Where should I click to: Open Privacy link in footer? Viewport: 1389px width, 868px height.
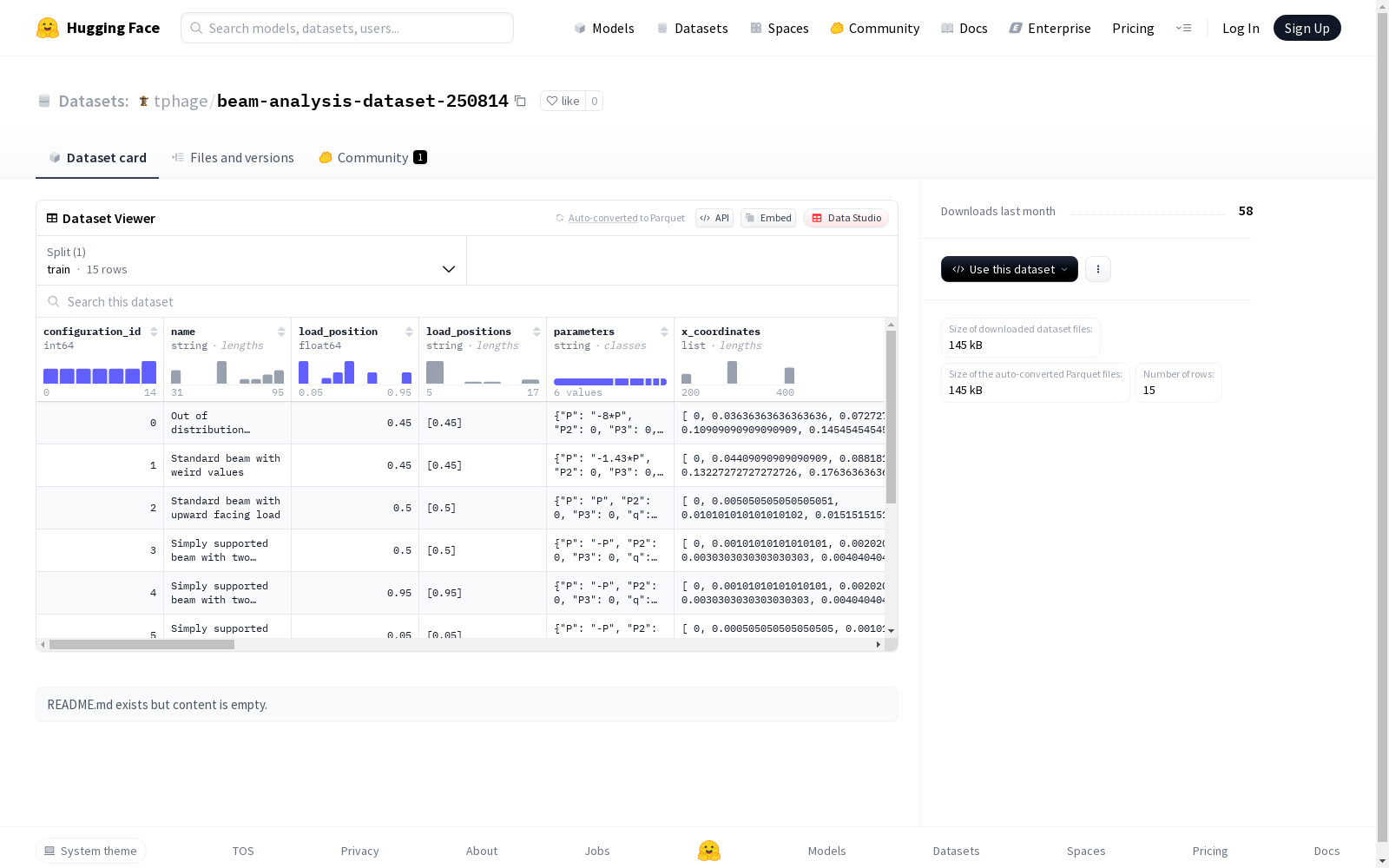coord(360,851)
